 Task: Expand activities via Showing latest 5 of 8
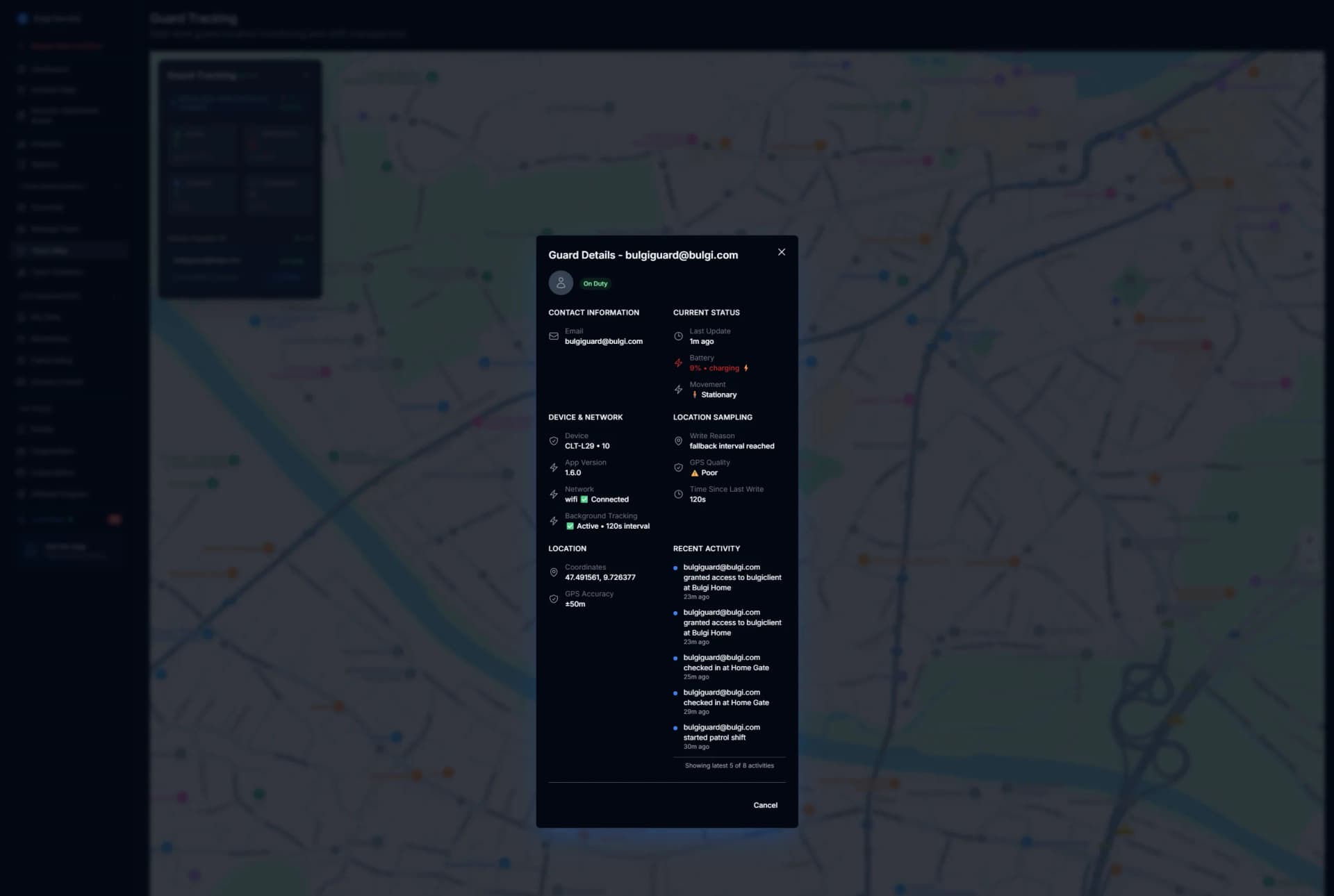tap(729, 765)
